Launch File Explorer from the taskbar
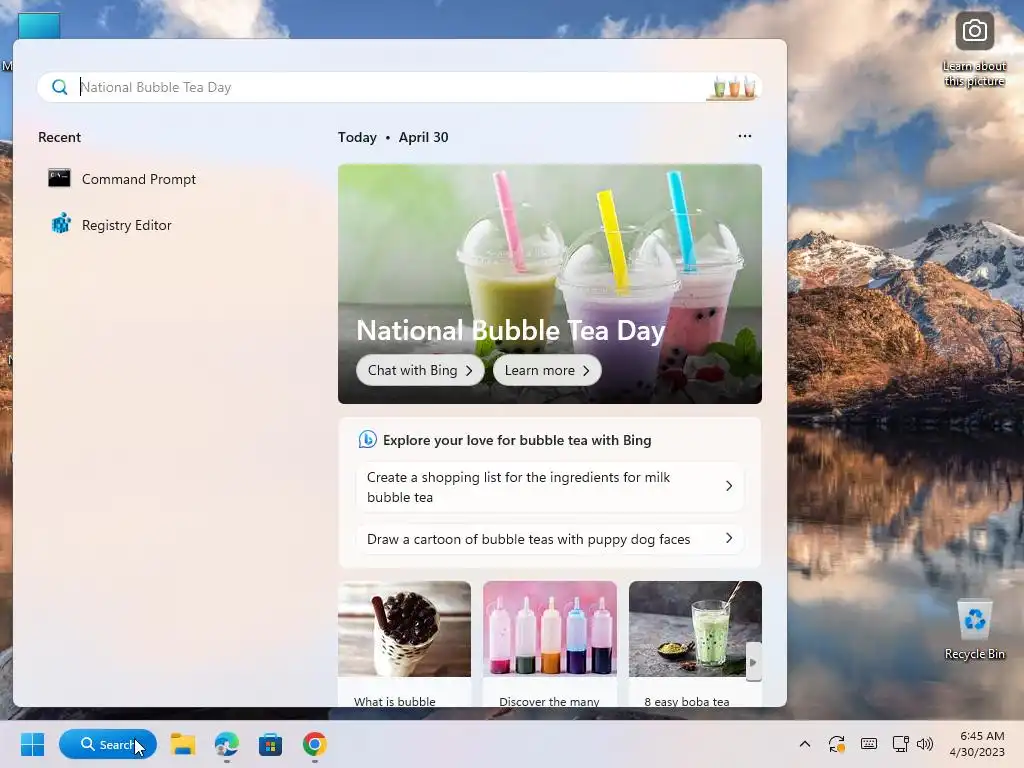This screenshot has height=768, width=1024. [x=183, y=744]
